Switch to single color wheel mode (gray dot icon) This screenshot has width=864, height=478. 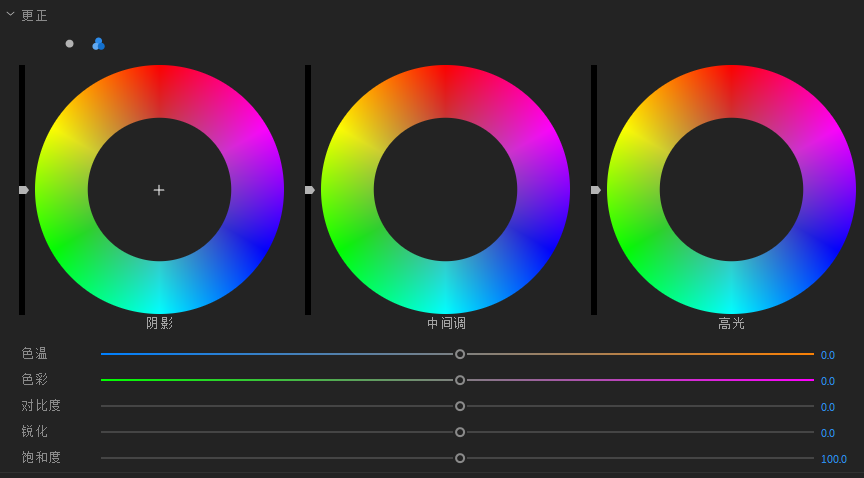(69, 44)
